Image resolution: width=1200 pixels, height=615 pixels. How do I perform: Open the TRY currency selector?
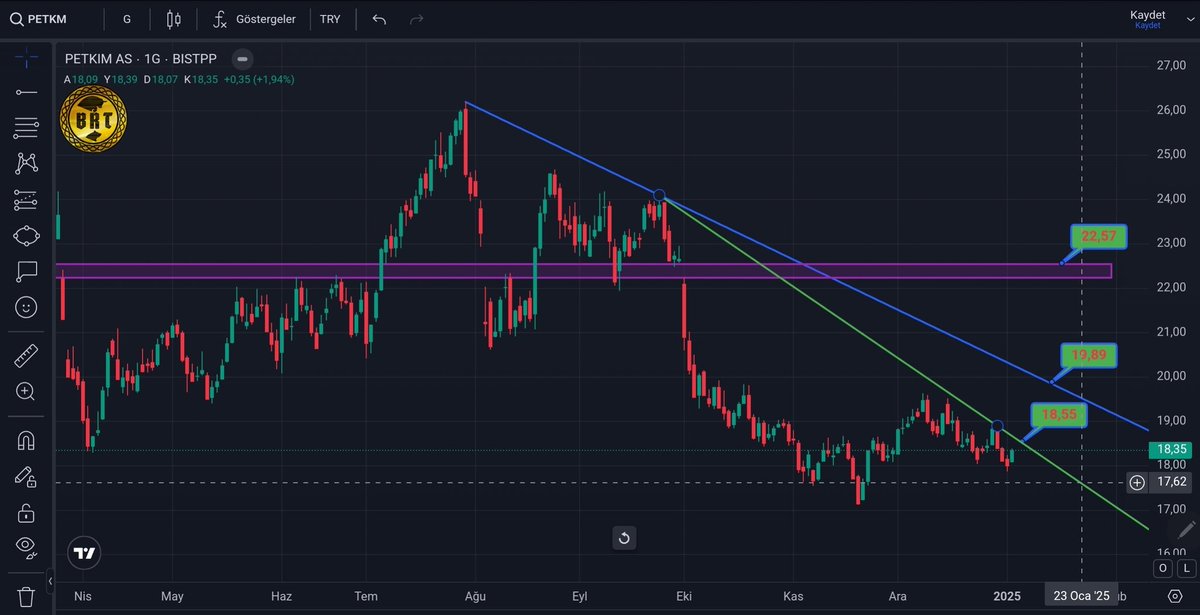click(x=330, y=19)
